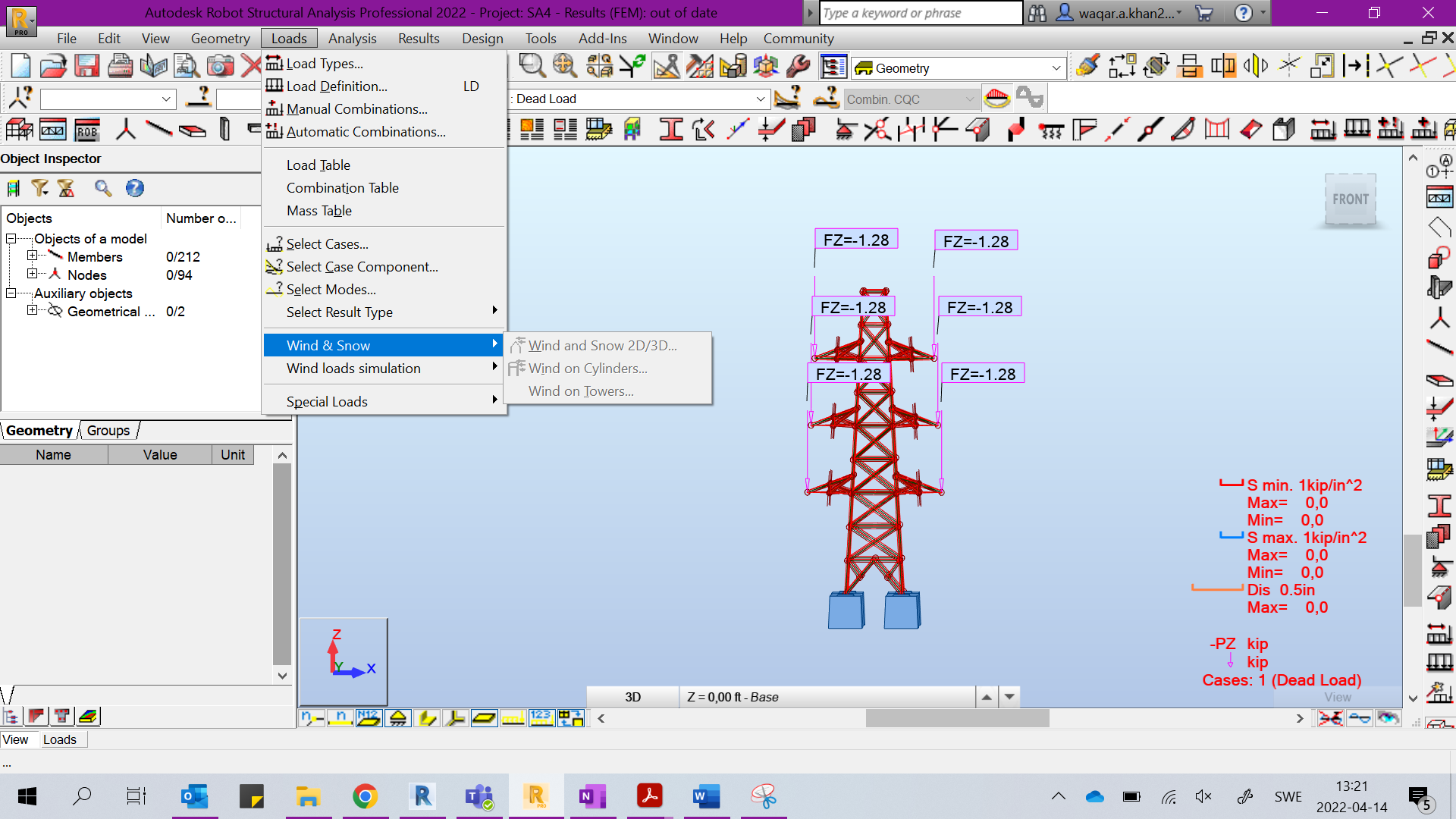The height and width of the screenshot is (819, 1456).
Task: Click the Calculations wrench icon
Action: click(x=799, y=66)
